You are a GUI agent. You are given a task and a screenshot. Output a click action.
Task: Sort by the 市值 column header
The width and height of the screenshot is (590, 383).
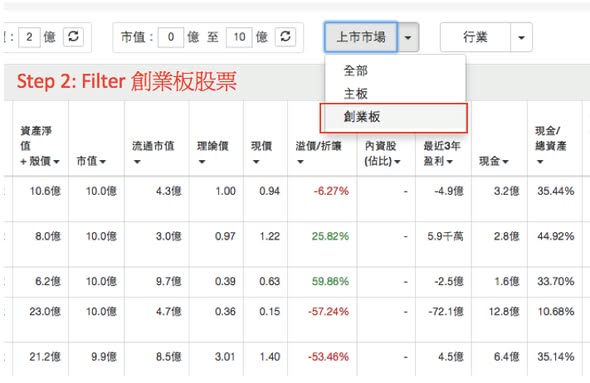pyautogui.click(x=91, y=161)
